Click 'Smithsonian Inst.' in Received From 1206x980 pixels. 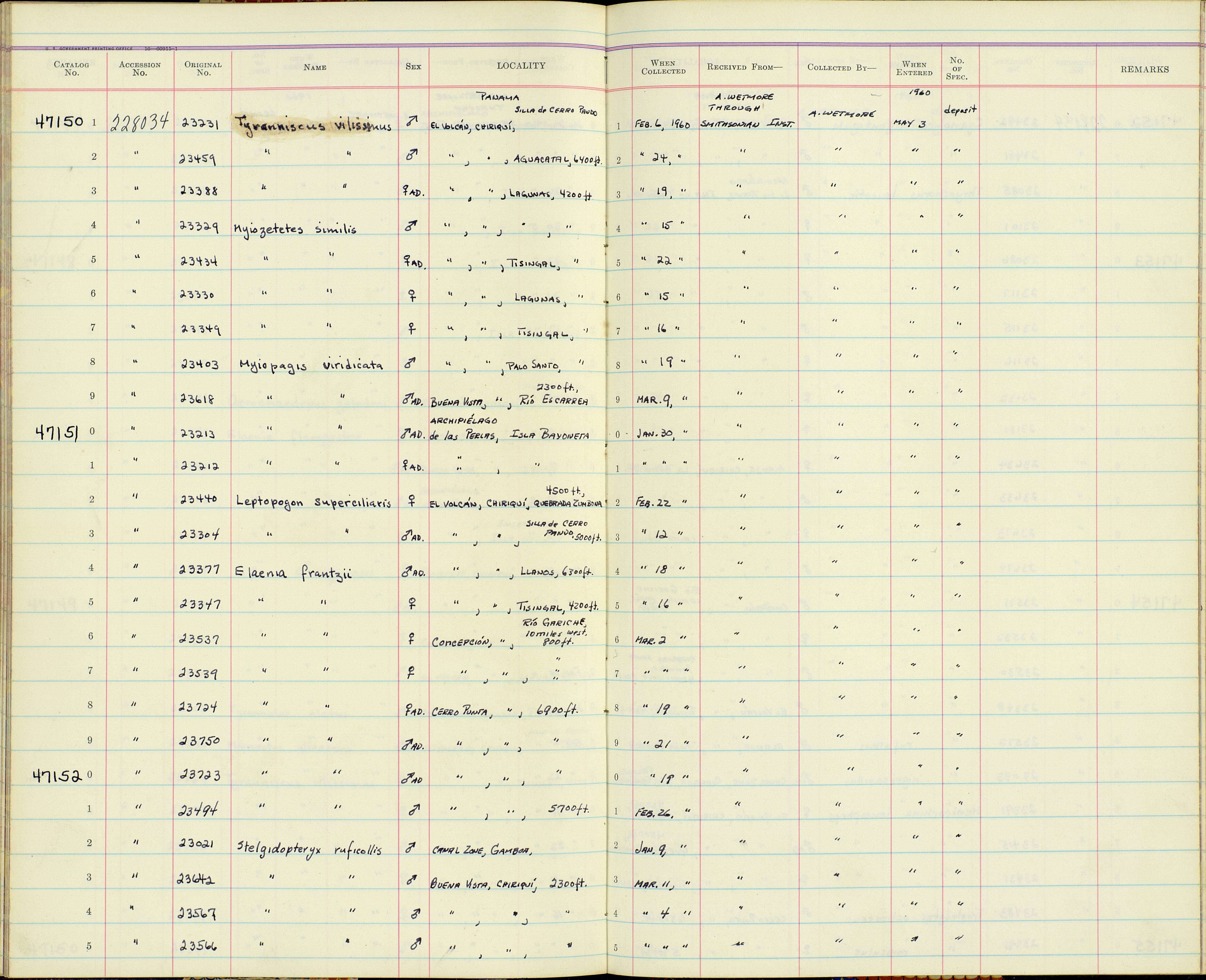coord(746,124)
